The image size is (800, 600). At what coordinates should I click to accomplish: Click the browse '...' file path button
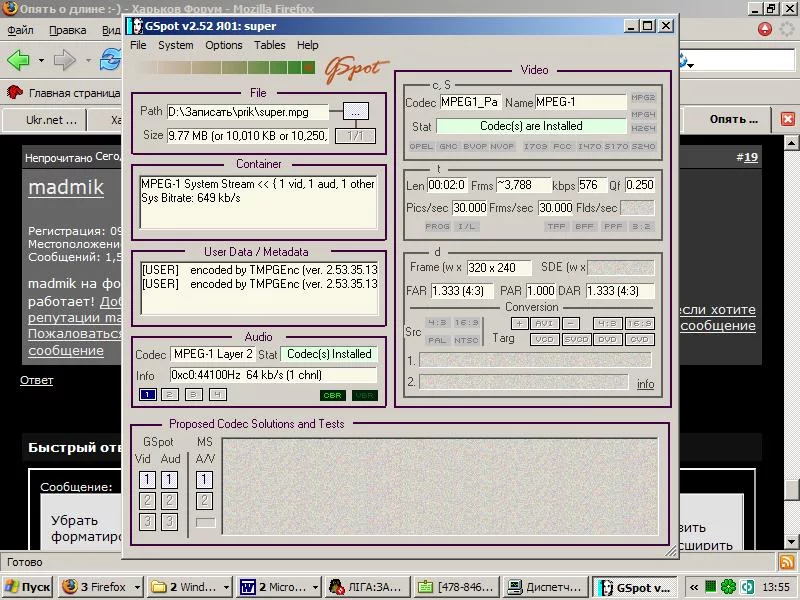[x=357, y=111]
